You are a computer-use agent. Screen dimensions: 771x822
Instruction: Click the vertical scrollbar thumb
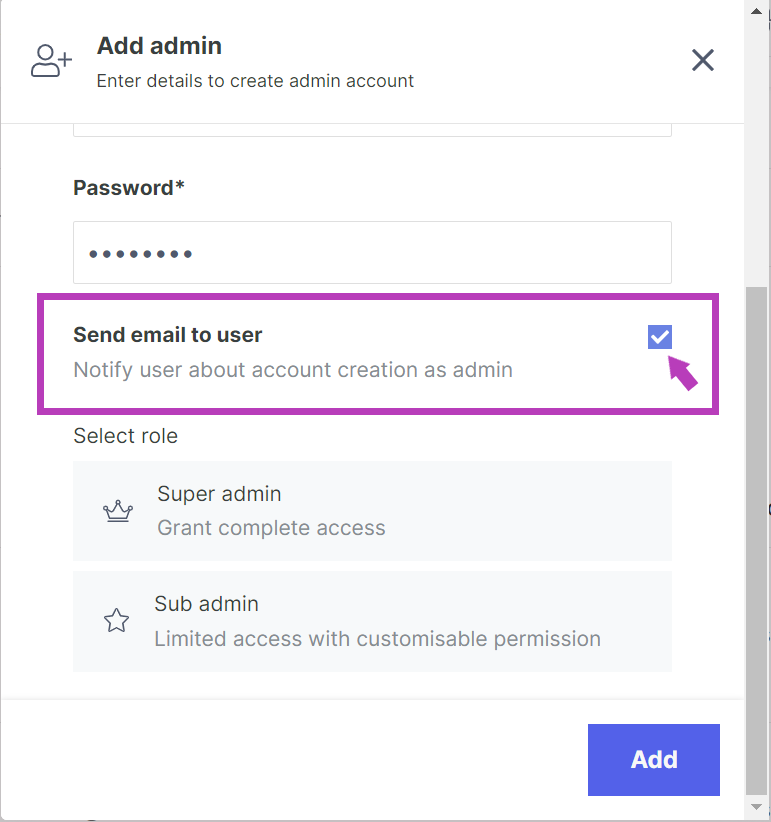[x=756, y=540]
